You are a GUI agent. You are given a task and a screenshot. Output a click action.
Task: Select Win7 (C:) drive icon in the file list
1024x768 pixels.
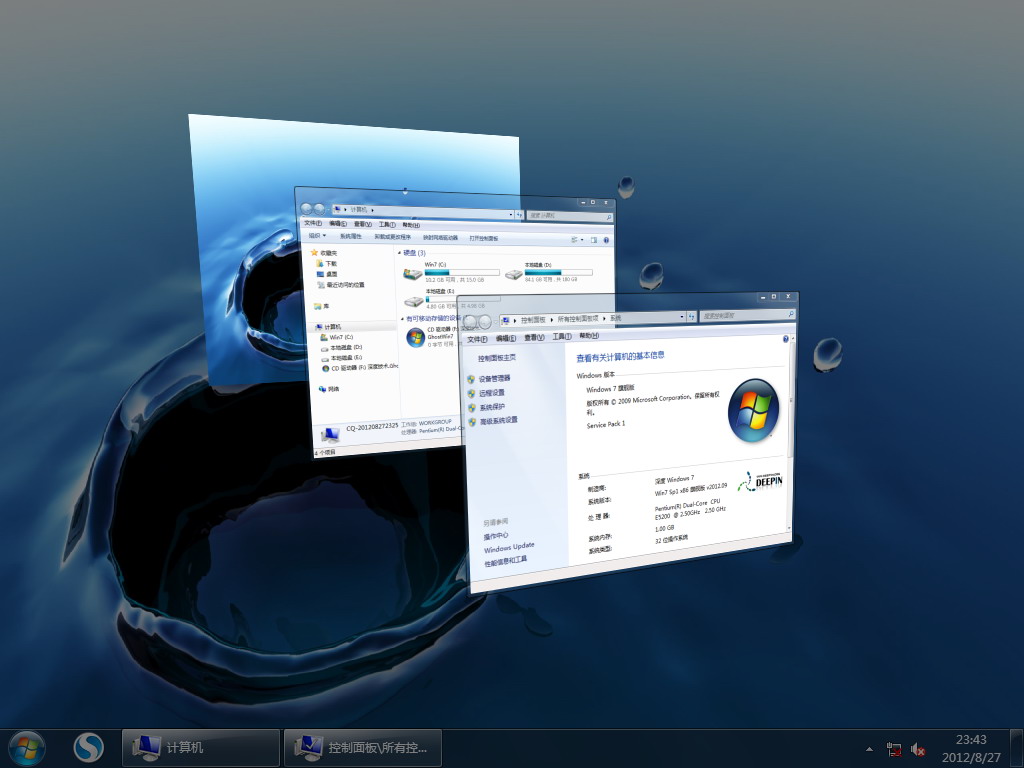tap(412, 274)
